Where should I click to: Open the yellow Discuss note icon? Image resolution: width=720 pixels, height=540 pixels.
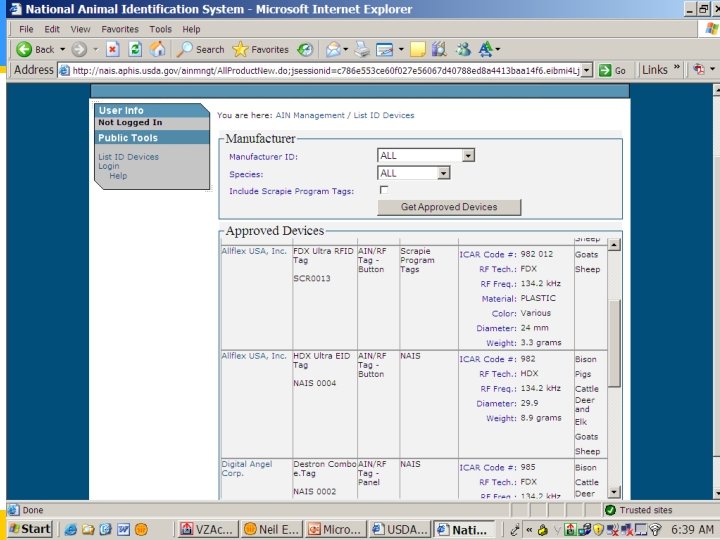418,49
